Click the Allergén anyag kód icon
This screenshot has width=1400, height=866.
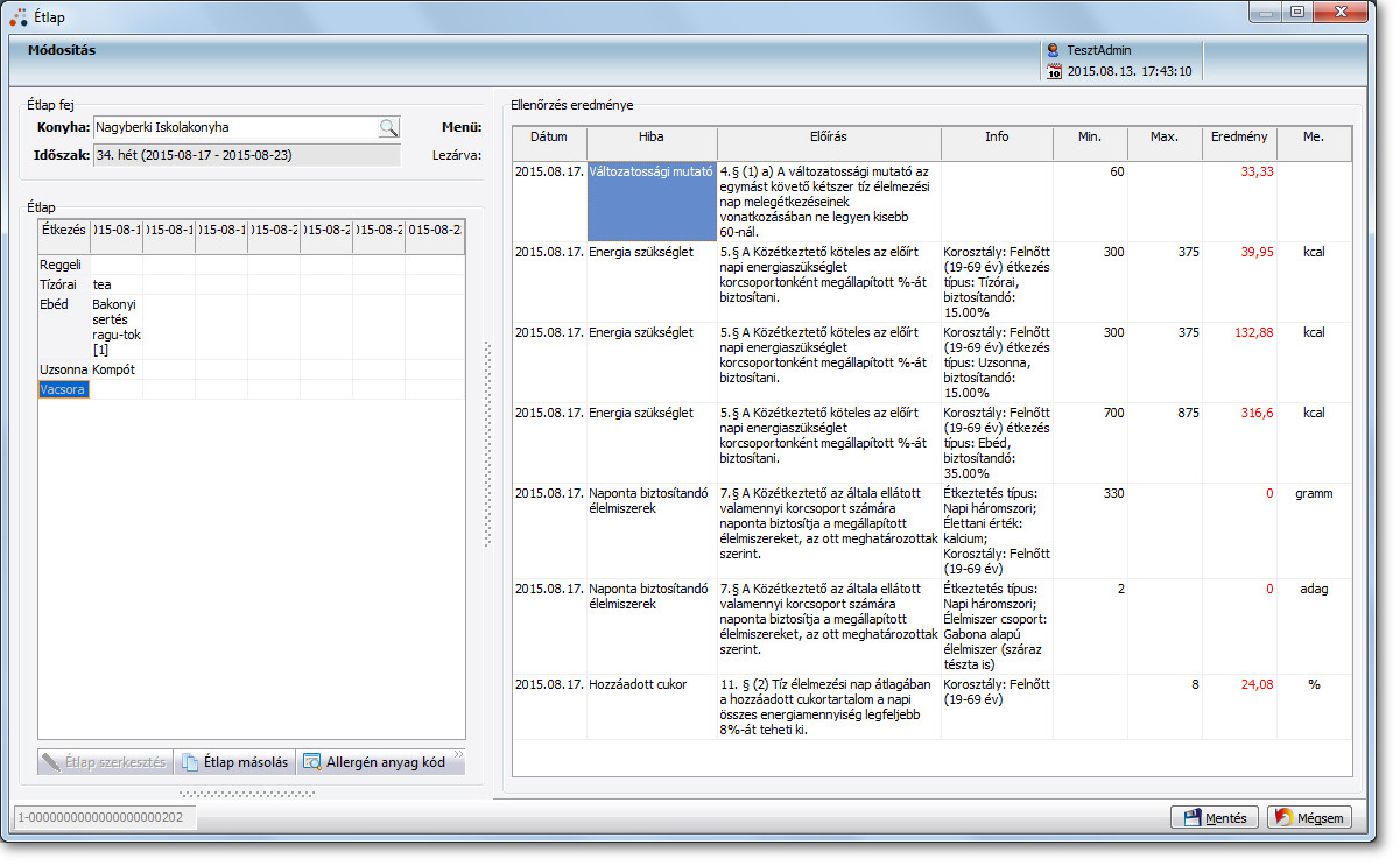(x=312, y=762)
